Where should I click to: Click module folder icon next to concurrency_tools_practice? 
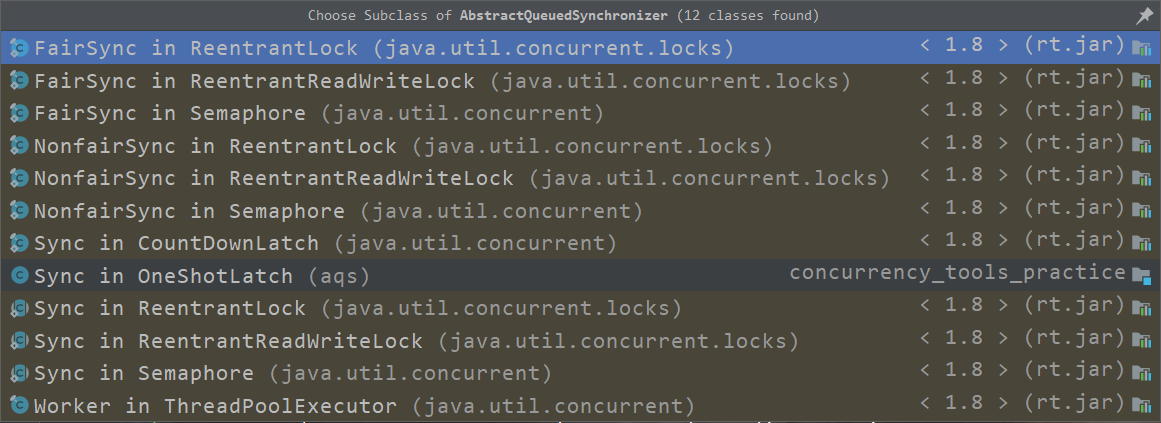[x=1141, y=276]
